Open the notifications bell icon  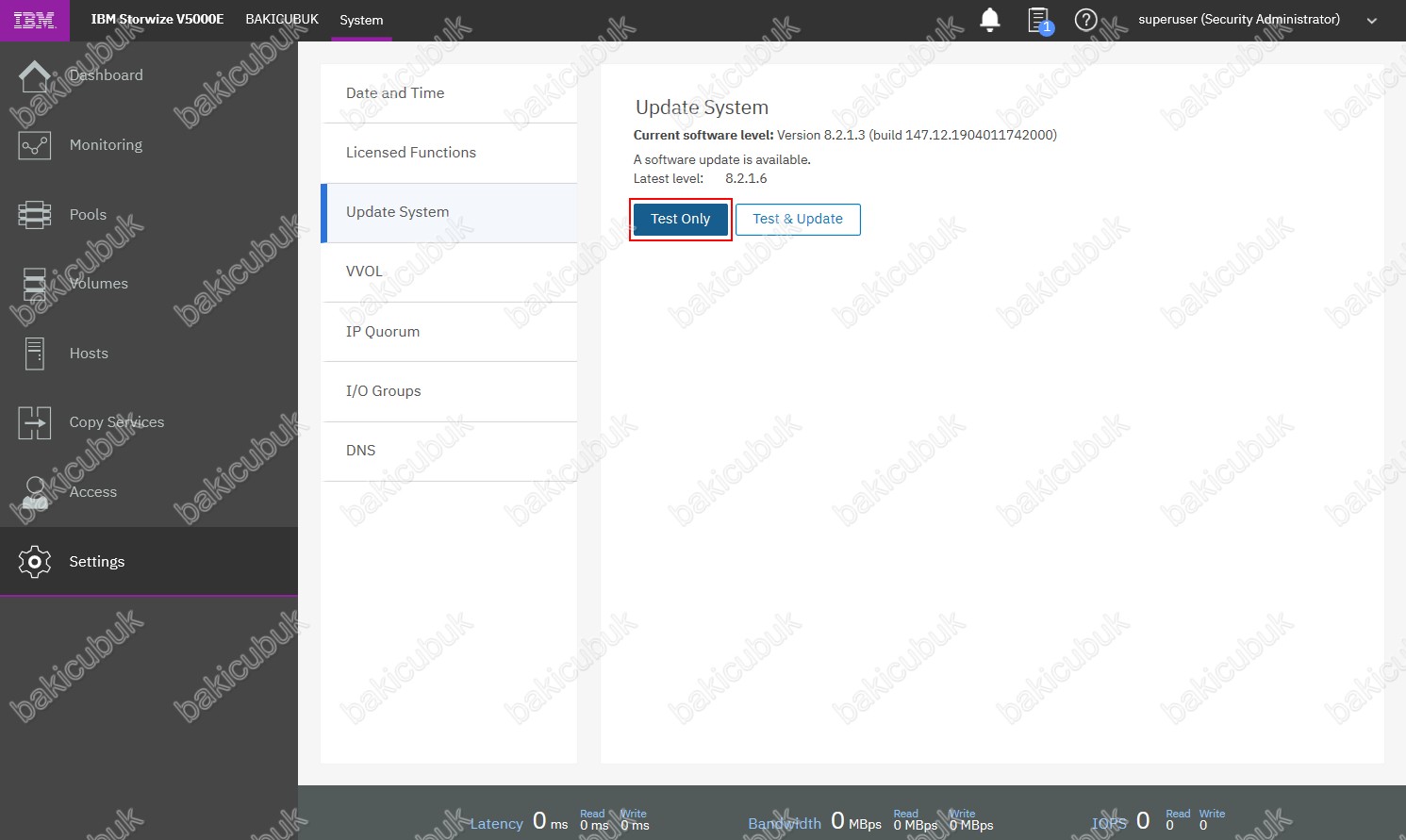tap(990, 20)
